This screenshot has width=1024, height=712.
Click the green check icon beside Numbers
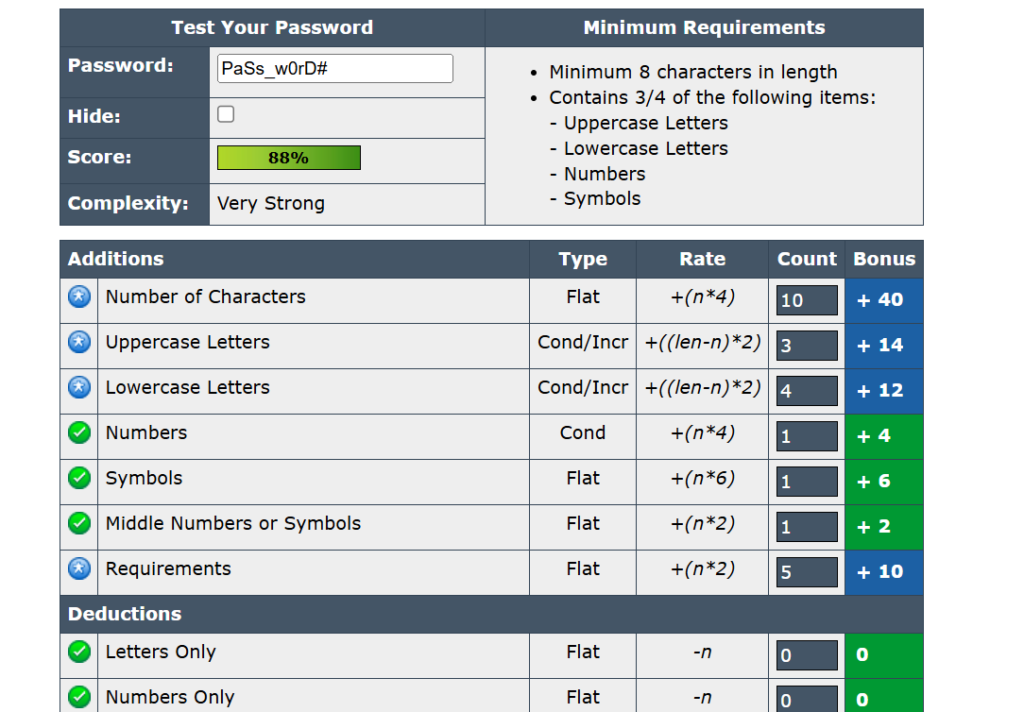pyautogui.click(x=79, y=433)
